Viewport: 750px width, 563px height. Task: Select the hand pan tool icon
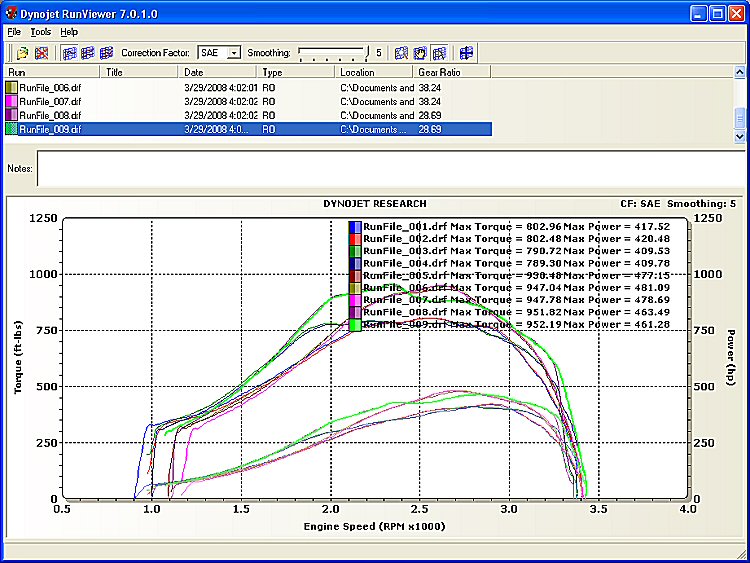click(420, 52)
